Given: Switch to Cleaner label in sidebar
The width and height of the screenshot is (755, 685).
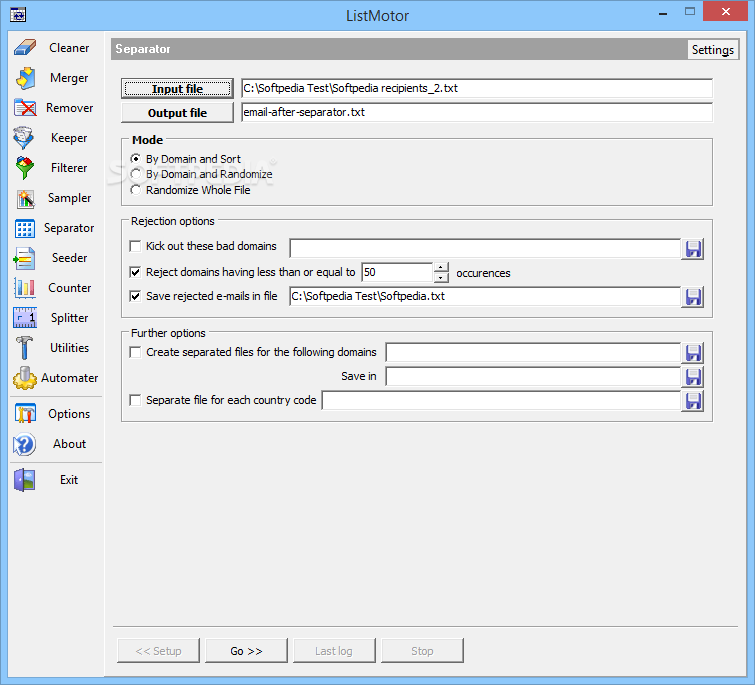Looking at the screenshot, I should pos(69,48).
